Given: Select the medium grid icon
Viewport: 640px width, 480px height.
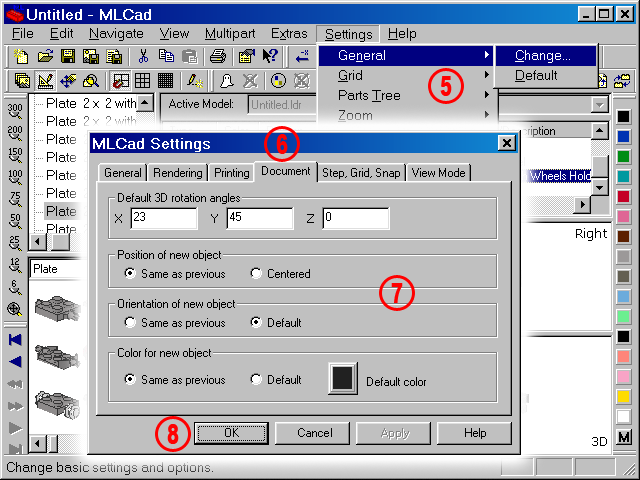Looking at the screenshot, I should [142, 81].
